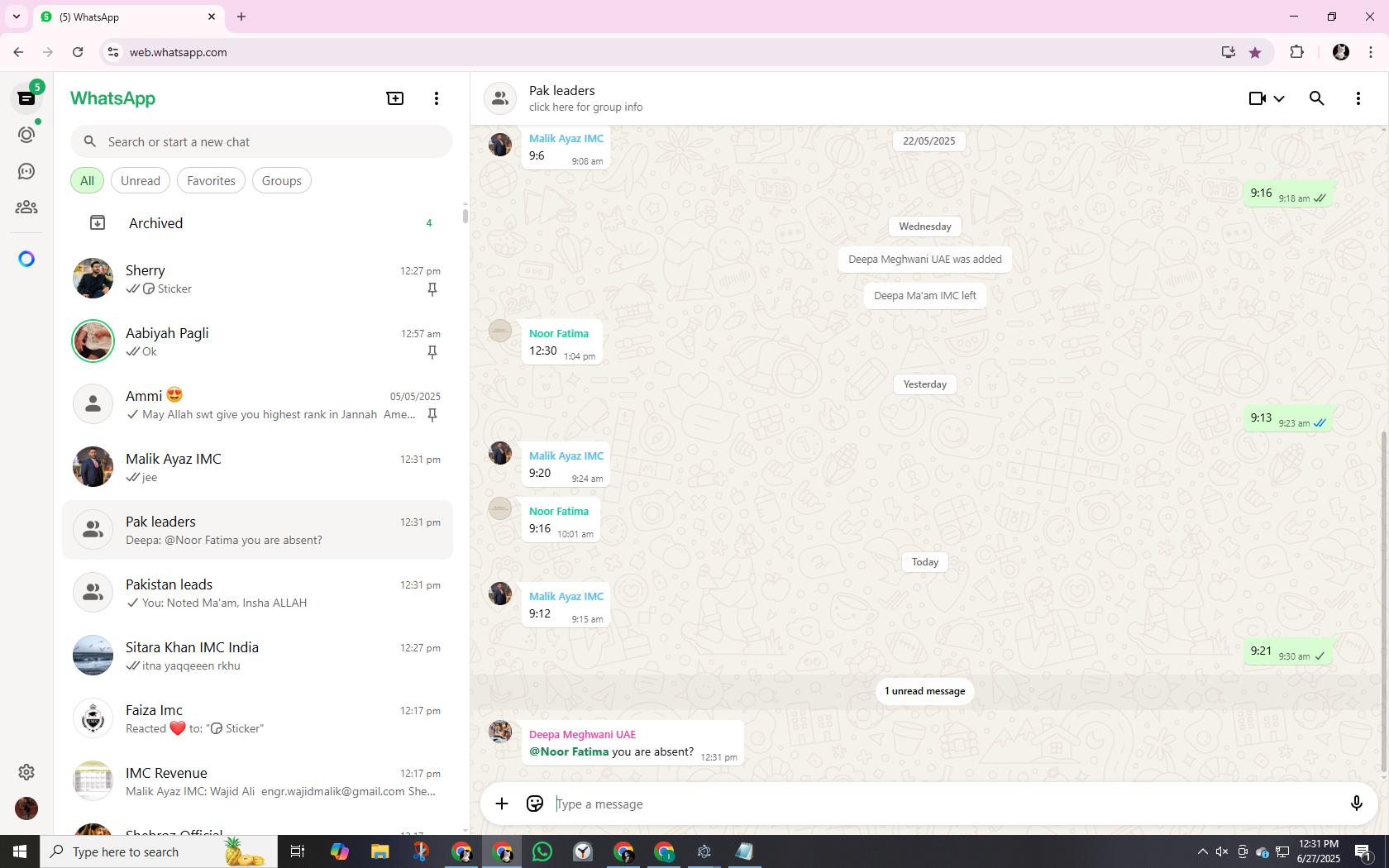Open Chrome profile avatar
The image size is (1389, 868).
[x=1341, y=52]
